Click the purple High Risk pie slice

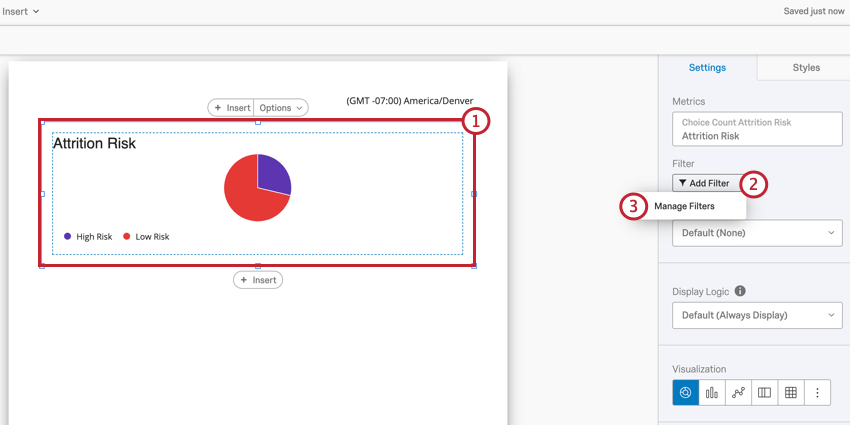[x=272, y=173]
